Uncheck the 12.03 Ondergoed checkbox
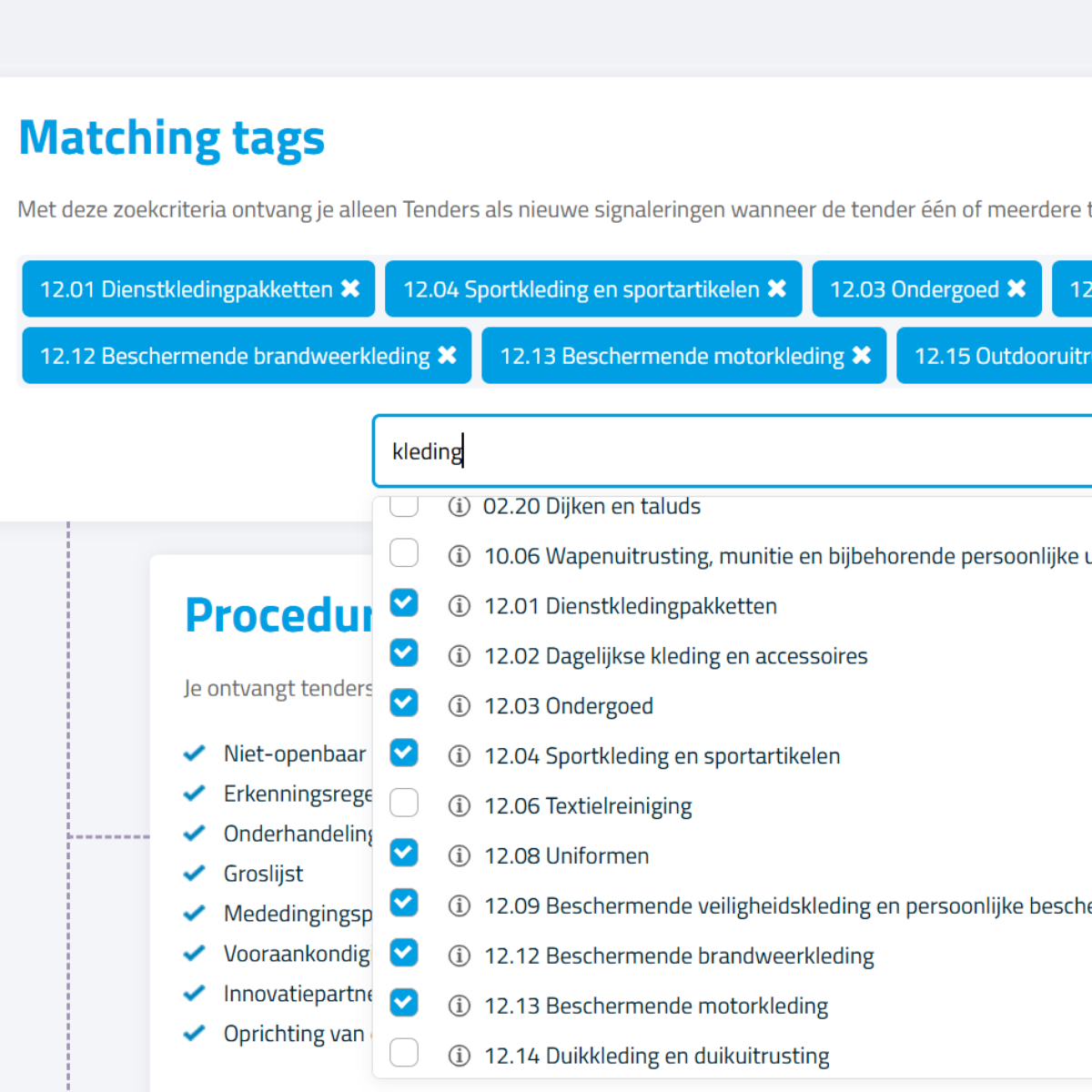Viewport: 1092px width, 1092px height. pos(404,703)
